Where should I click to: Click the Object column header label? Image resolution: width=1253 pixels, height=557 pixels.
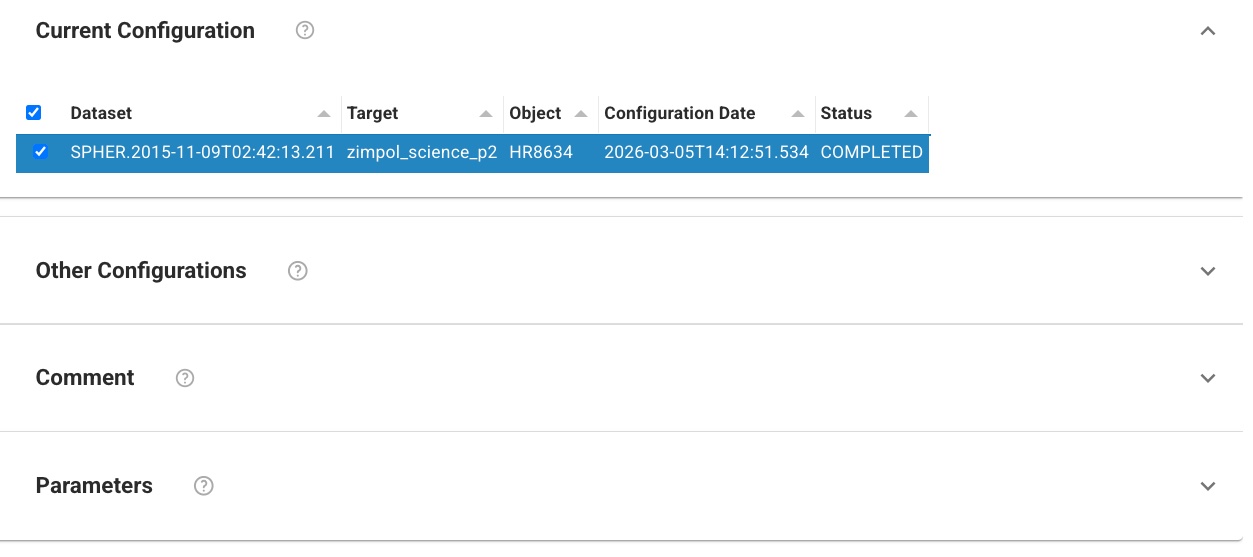pos(535,113)
